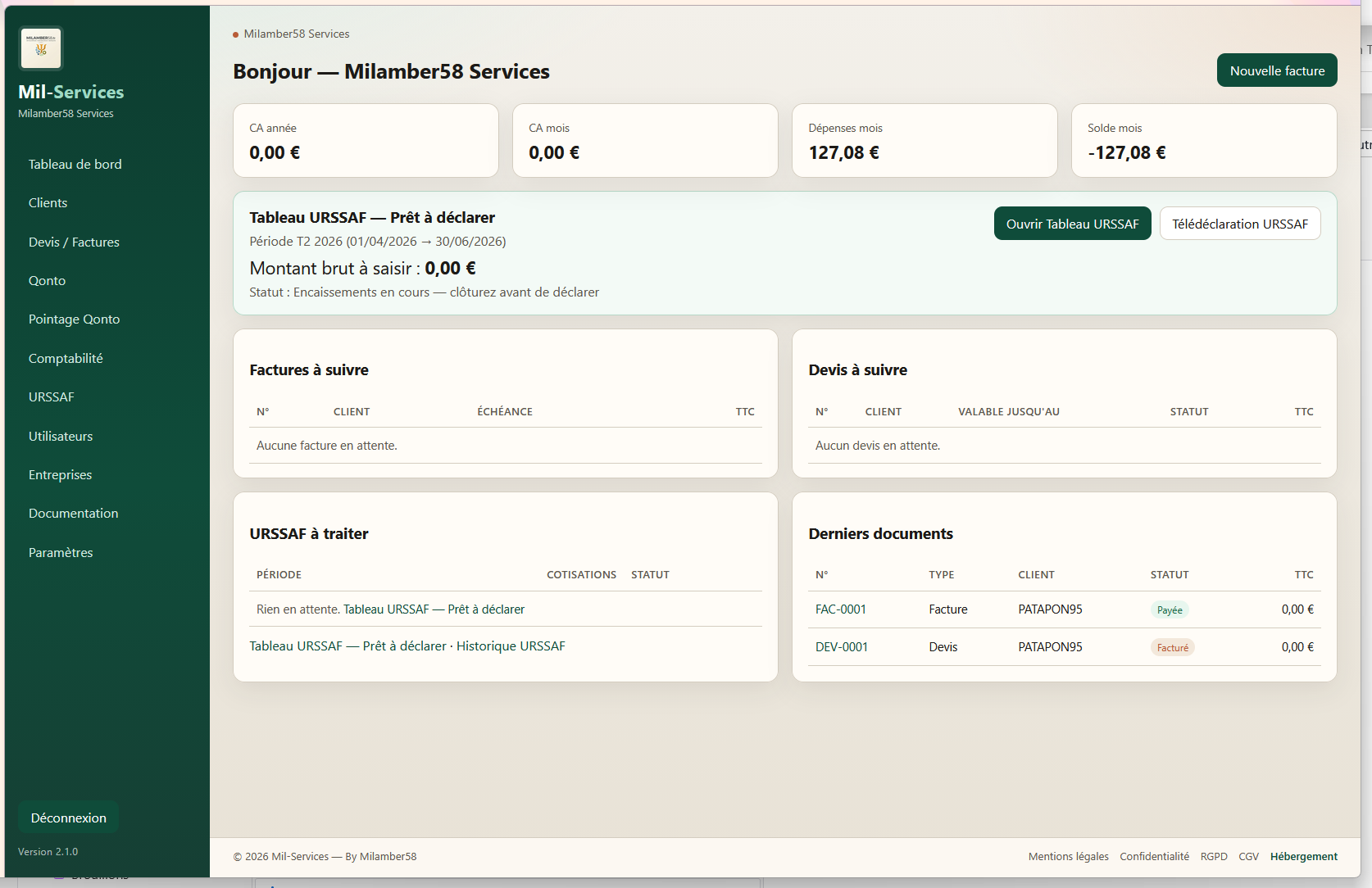Open Hébergement footer link

pyautogui.click(x=1303, y=857)
